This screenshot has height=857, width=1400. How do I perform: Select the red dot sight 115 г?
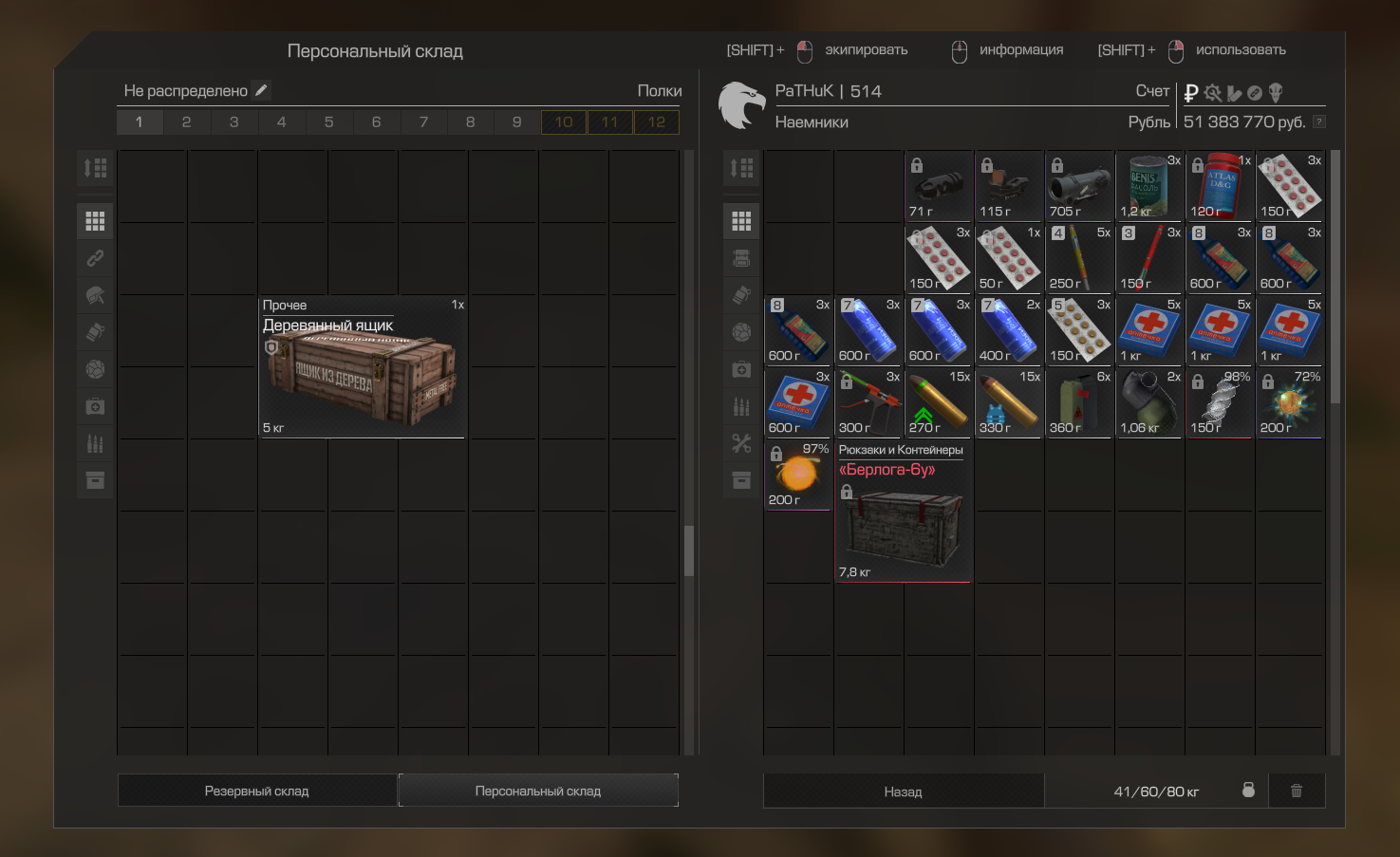tap(1009, 186)
